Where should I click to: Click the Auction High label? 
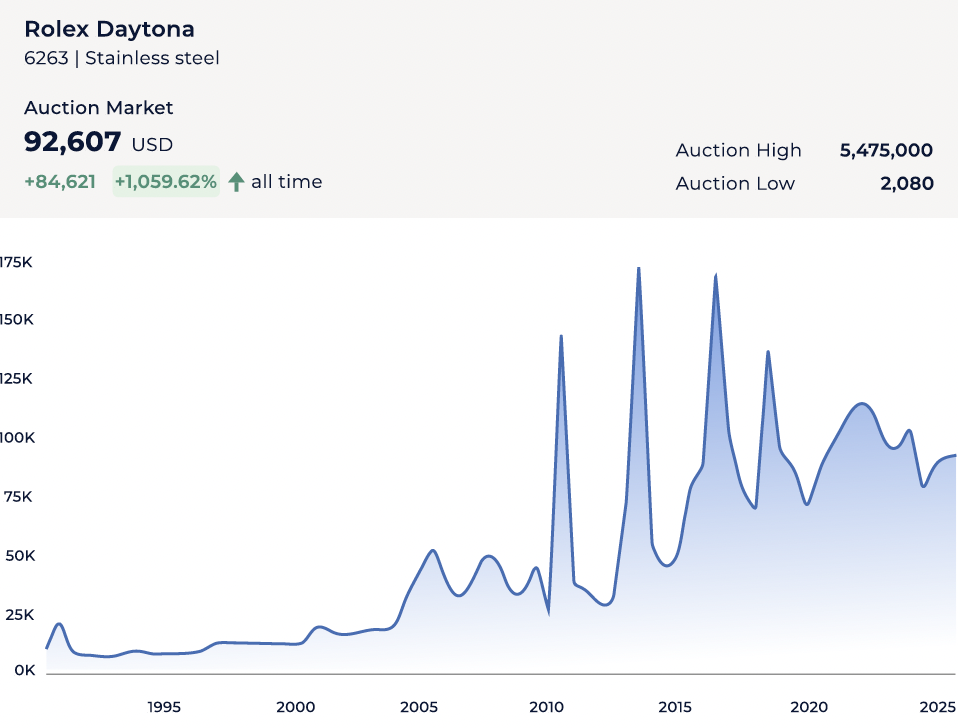(738, 150)
